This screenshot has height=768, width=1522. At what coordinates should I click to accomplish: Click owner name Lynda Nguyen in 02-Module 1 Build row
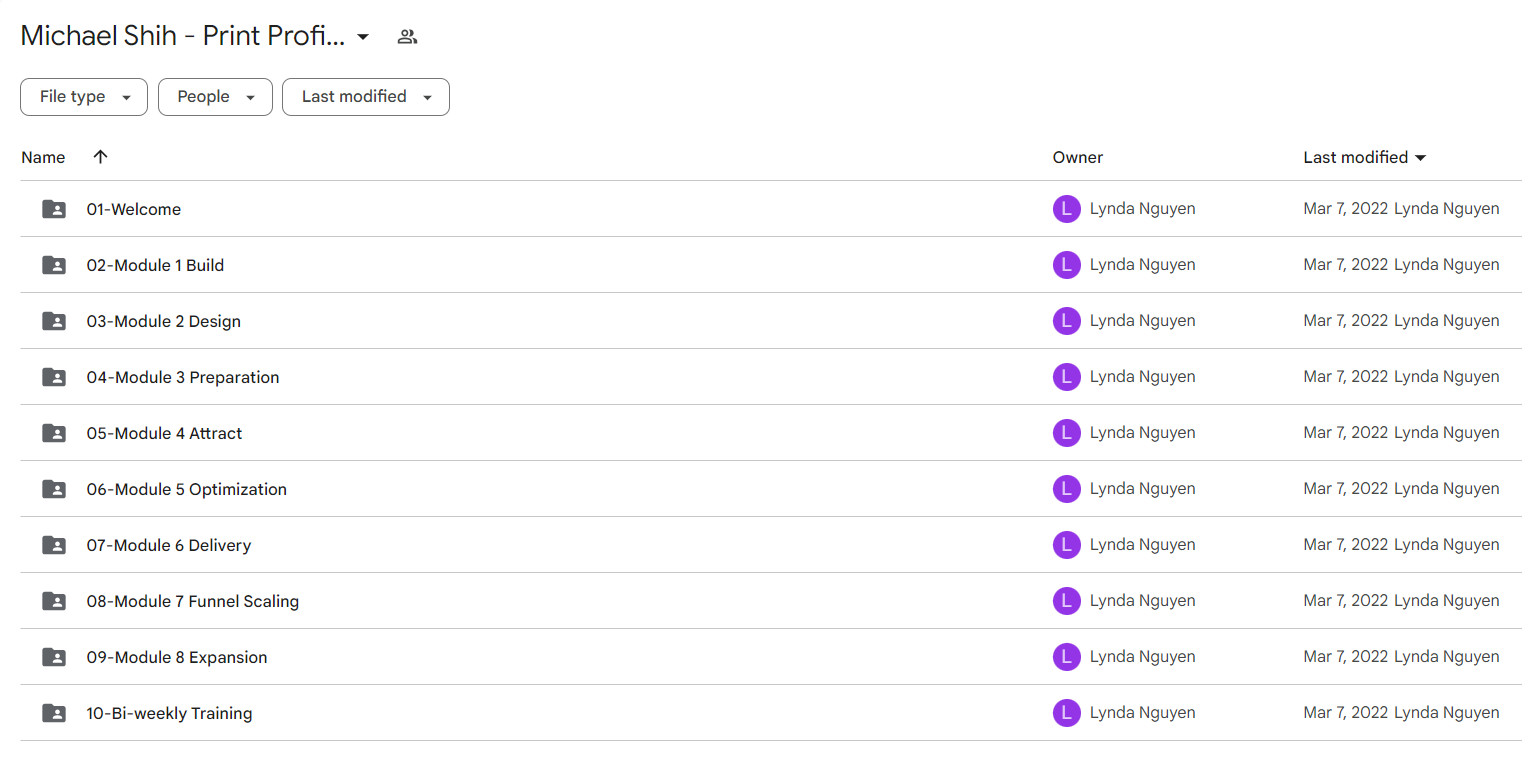(1143, 265)
